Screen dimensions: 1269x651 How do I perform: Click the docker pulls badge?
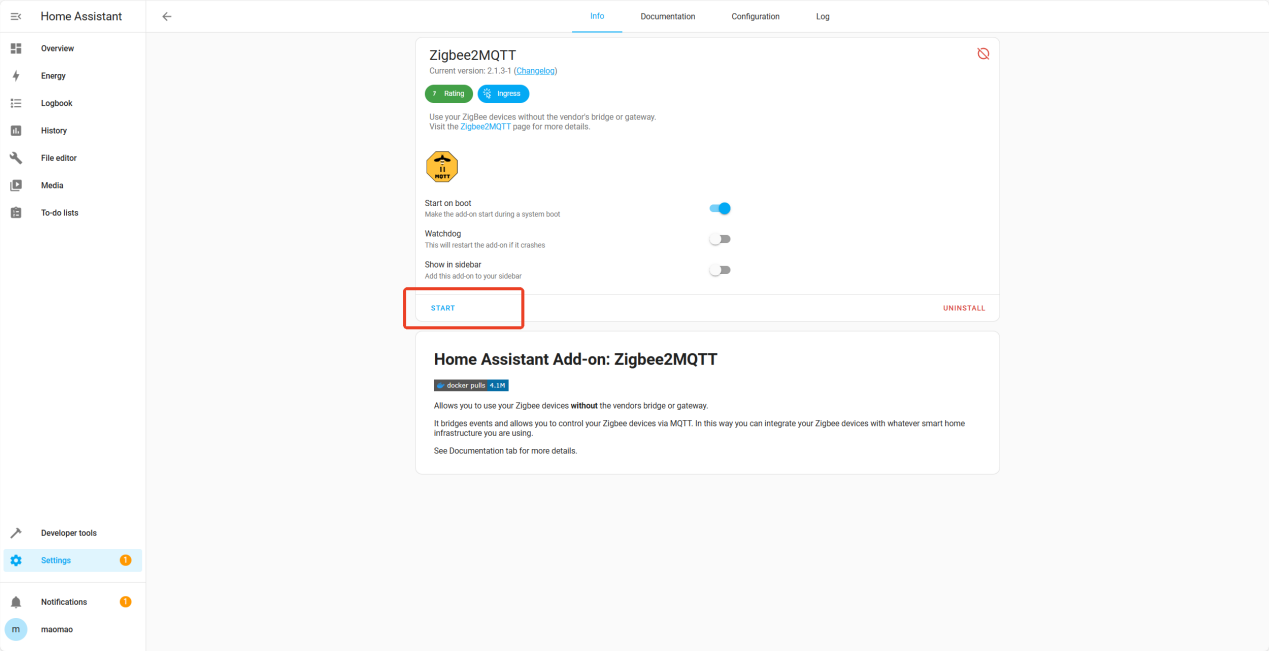point(471,385)
